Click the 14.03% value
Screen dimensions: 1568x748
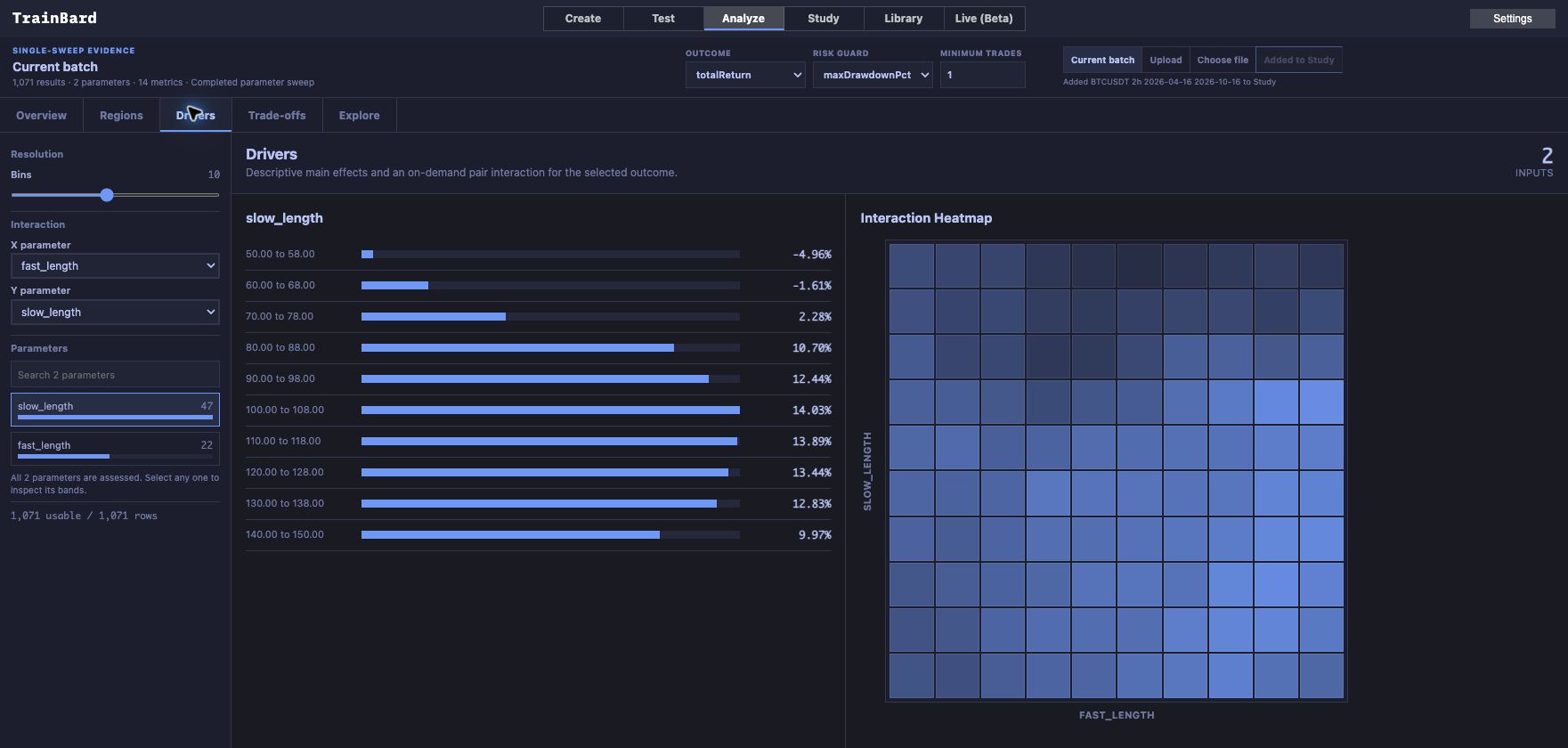(811, 411)
